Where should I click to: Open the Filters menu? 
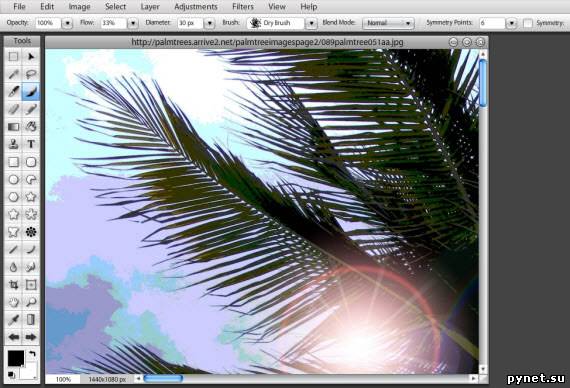tap(243, 7)
